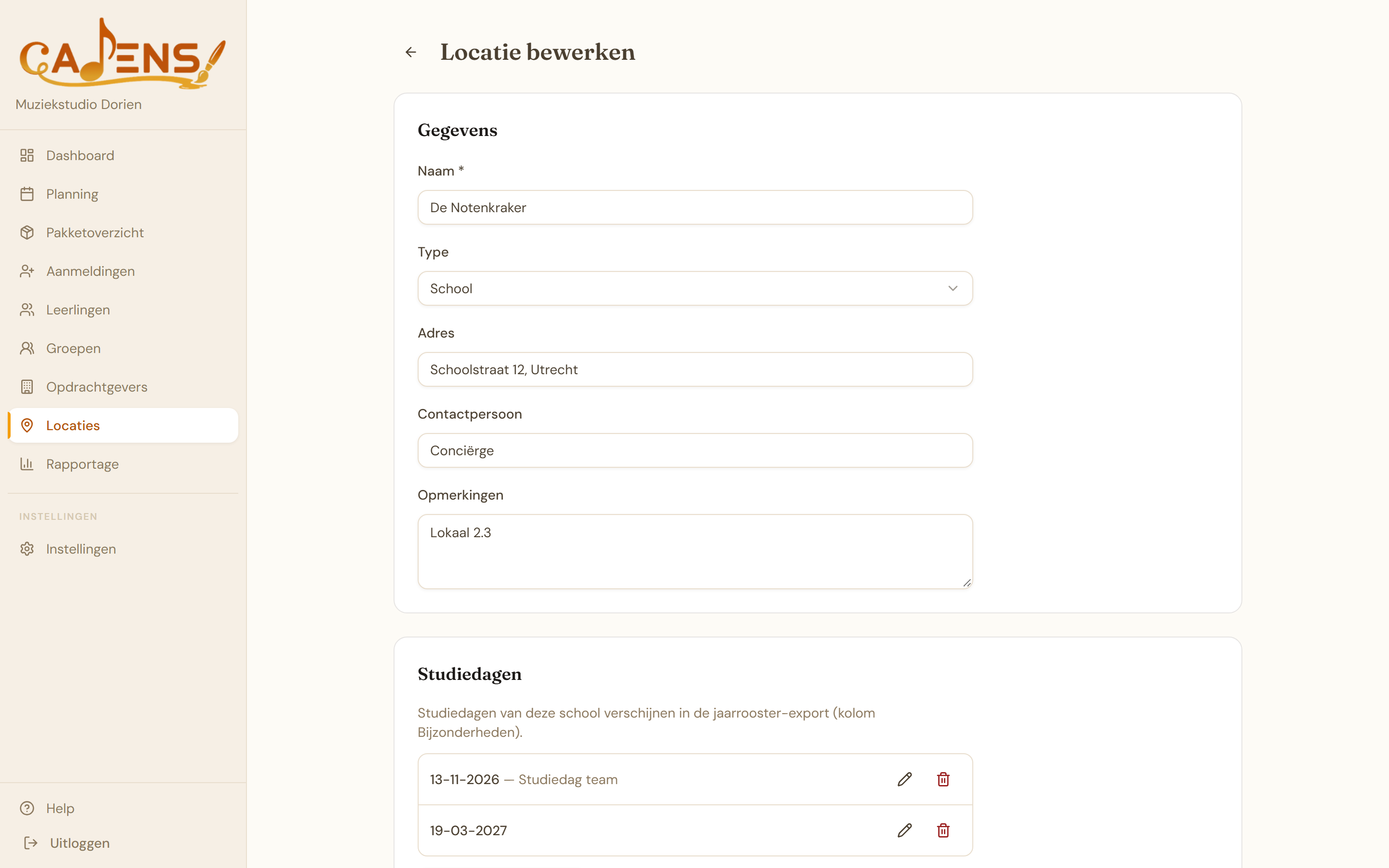Click the date text "19-03-2027"
The width and height of the screenshot is (1389, 868).
468,831
